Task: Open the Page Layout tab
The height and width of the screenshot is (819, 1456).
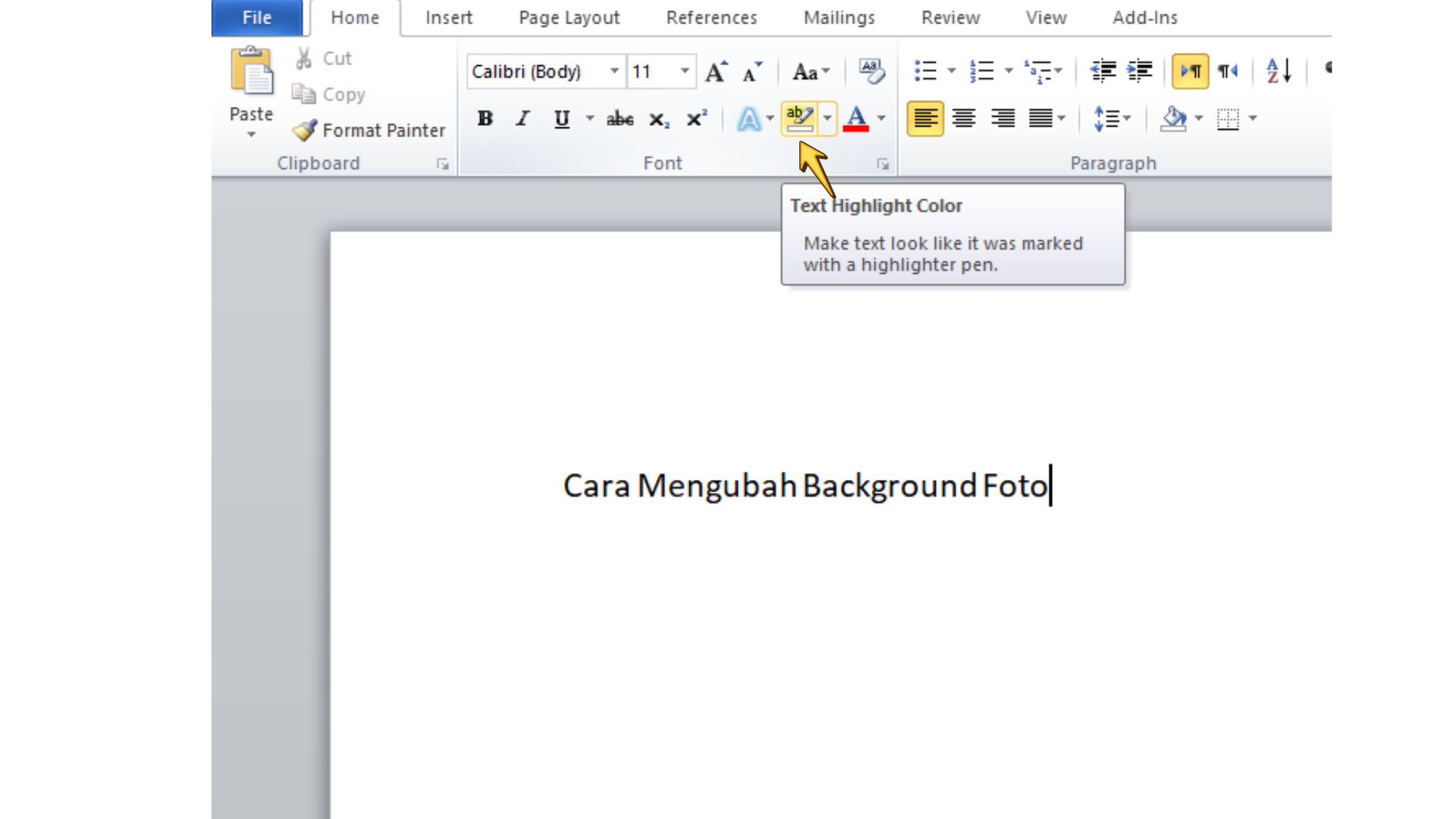Action: pos(569,17)
